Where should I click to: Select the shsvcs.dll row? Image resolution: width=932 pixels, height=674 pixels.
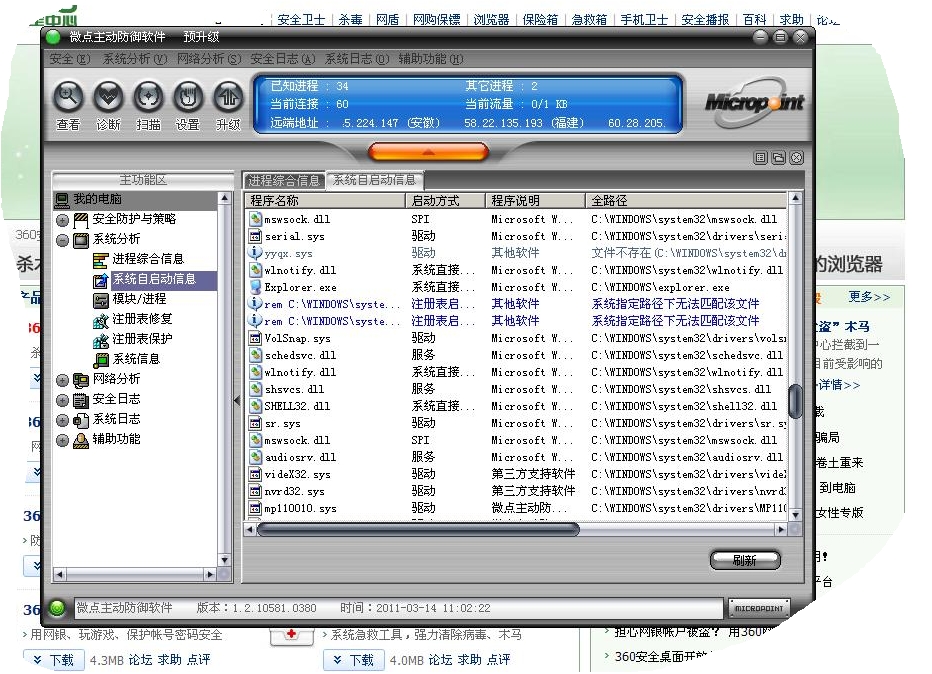coord(516,389)
